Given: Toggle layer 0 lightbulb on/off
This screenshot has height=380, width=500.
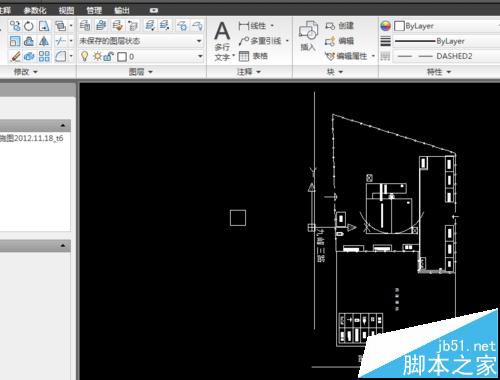Looking at the screenshot, I should click(x=84, y=56).
